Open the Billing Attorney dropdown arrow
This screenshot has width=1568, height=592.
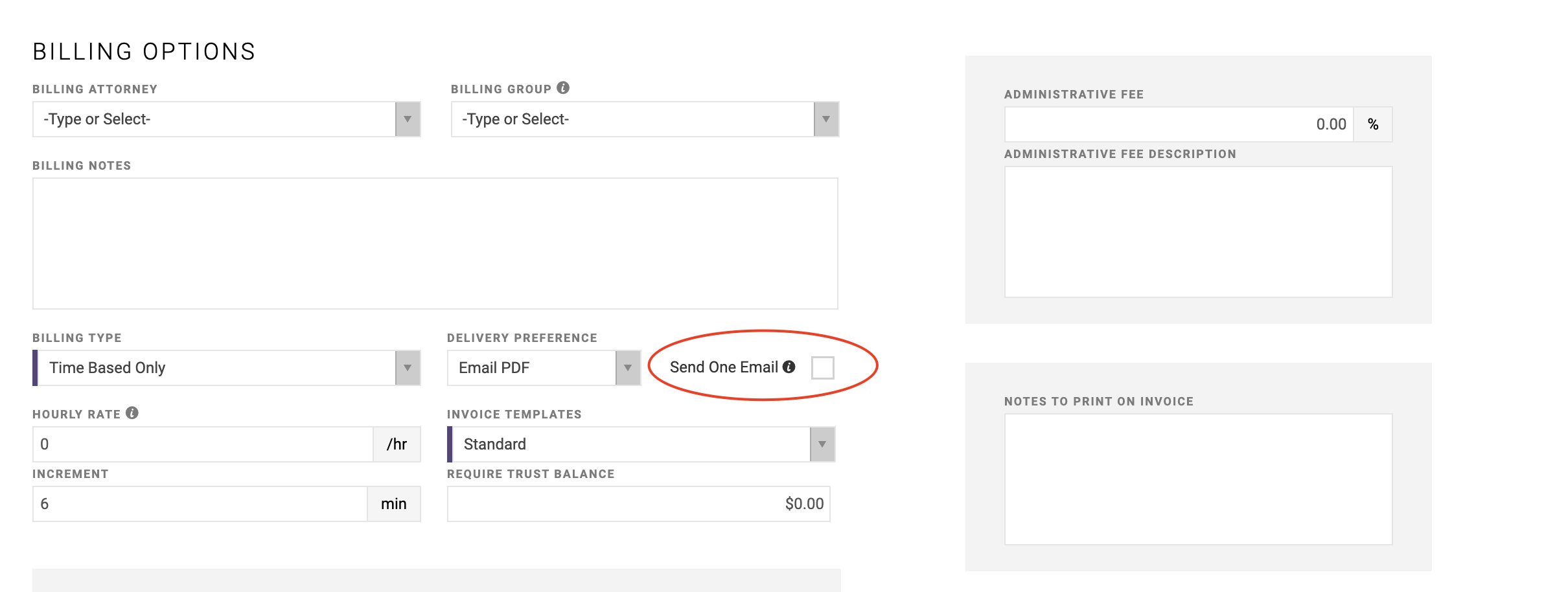coord(408,119)
